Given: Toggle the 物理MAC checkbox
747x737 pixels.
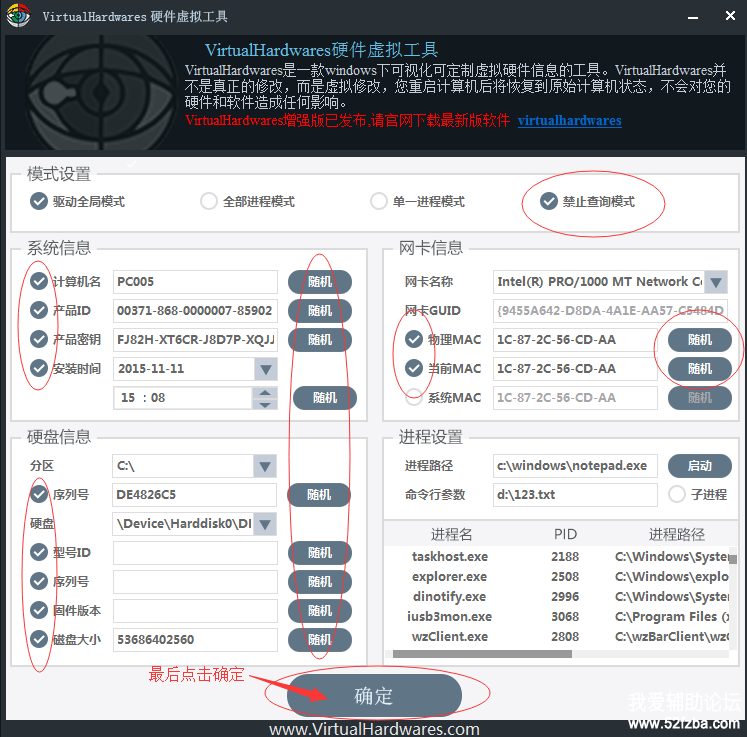Looking at the screenshot, I should (x=414, y=340).
